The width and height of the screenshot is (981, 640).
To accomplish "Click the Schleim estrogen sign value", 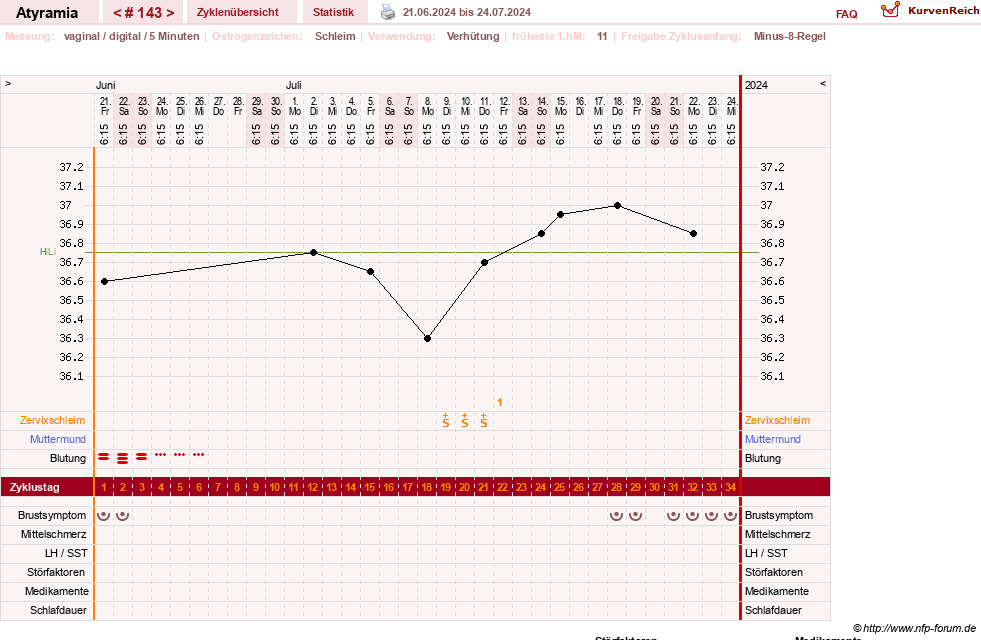I will coord(335,36).
